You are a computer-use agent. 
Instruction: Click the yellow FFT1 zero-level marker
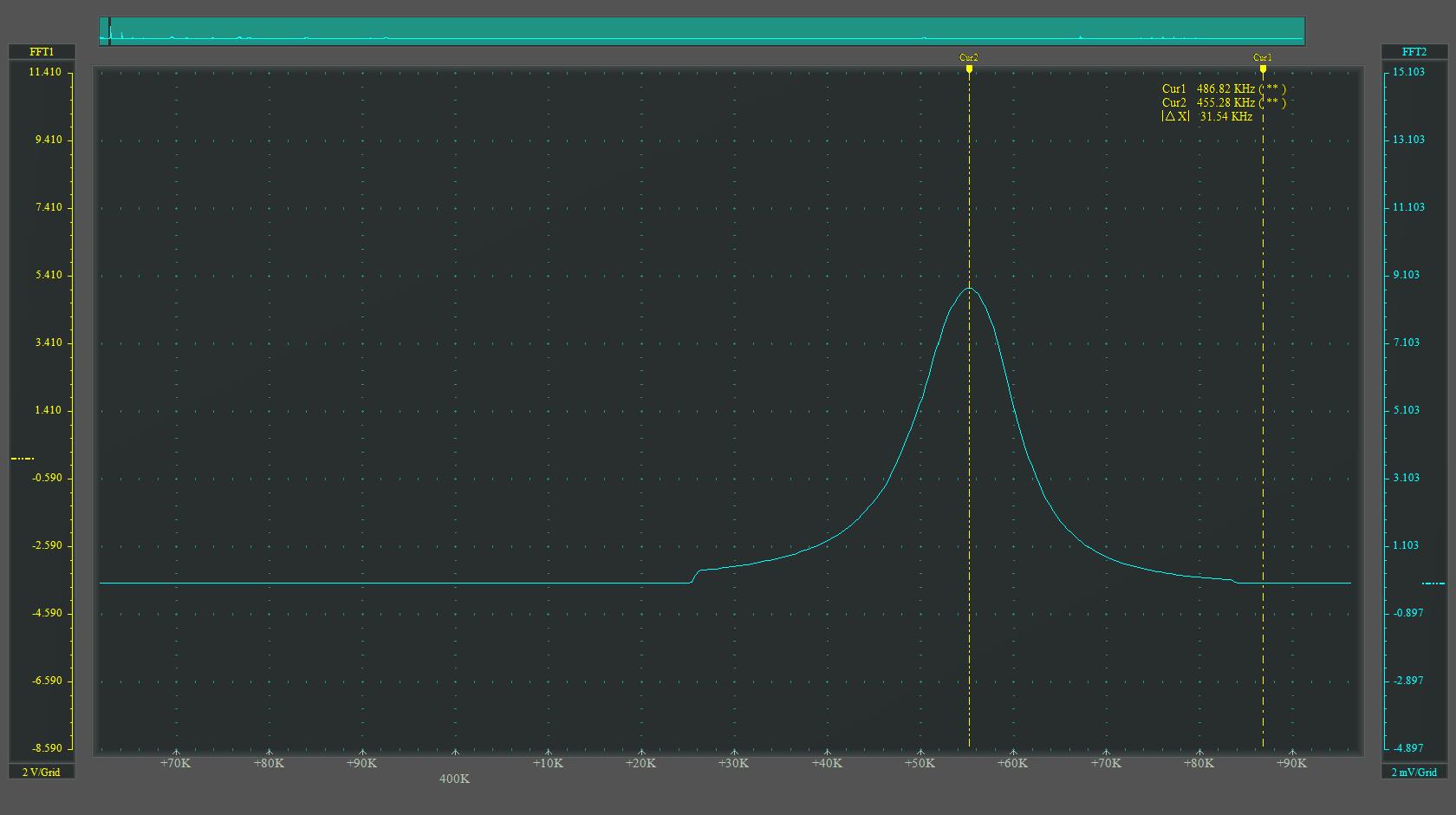[23, 458]
